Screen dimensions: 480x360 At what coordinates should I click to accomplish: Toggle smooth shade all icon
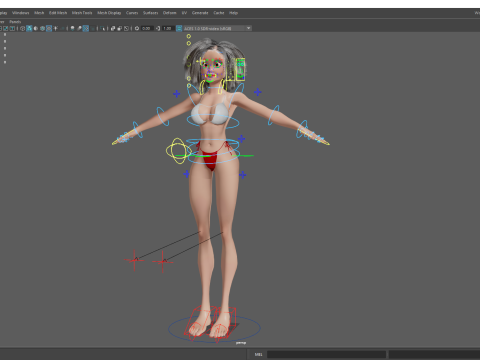[29, 28]
